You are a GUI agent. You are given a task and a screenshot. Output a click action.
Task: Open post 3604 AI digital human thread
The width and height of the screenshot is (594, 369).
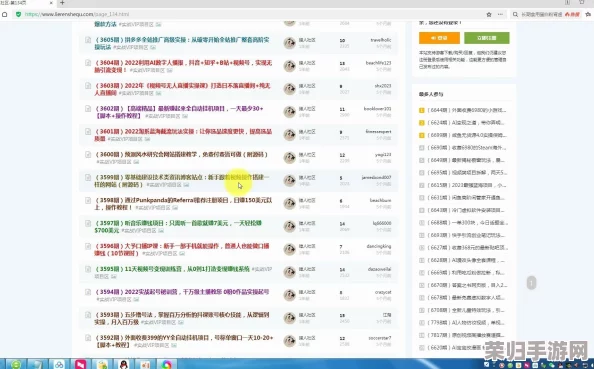[183, 66]
